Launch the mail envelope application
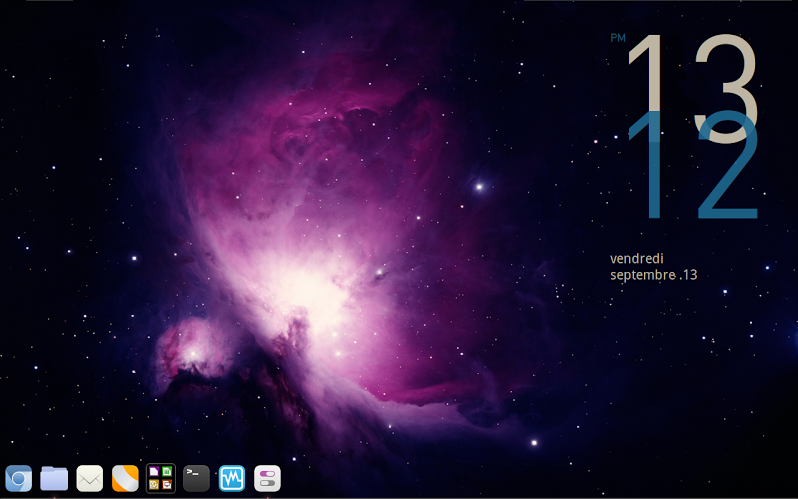The image size is (798, 499). 90,479
